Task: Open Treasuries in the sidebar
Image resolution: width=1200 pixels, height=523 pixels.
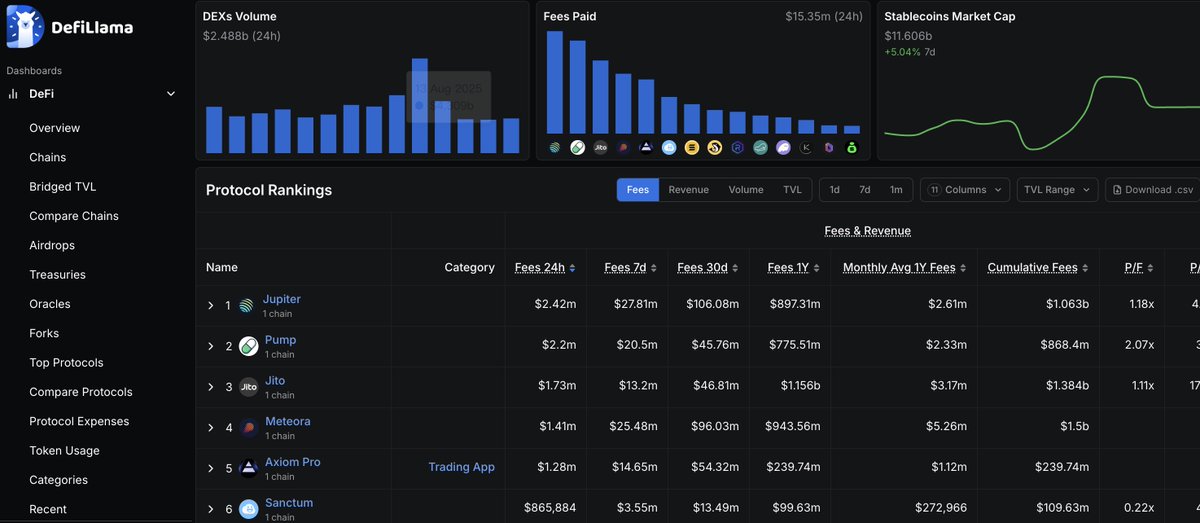Action: pyautogui.click(x=57, y=275)
